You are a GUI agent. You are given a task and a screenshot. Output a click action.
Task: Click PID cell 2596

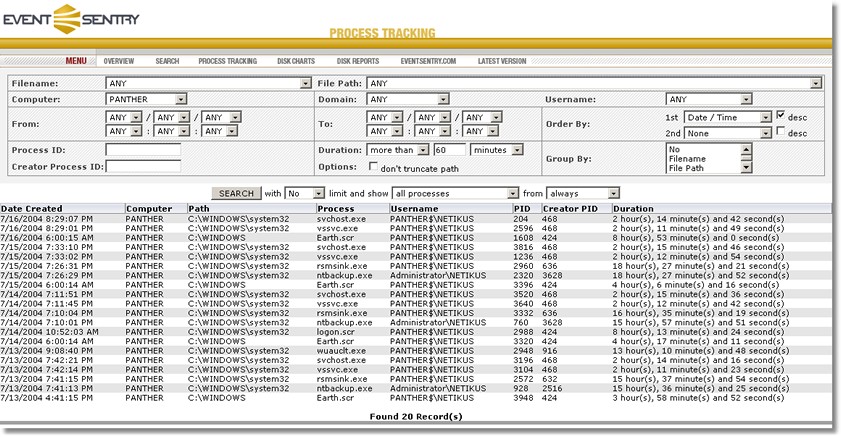click(x=523, y=228)
